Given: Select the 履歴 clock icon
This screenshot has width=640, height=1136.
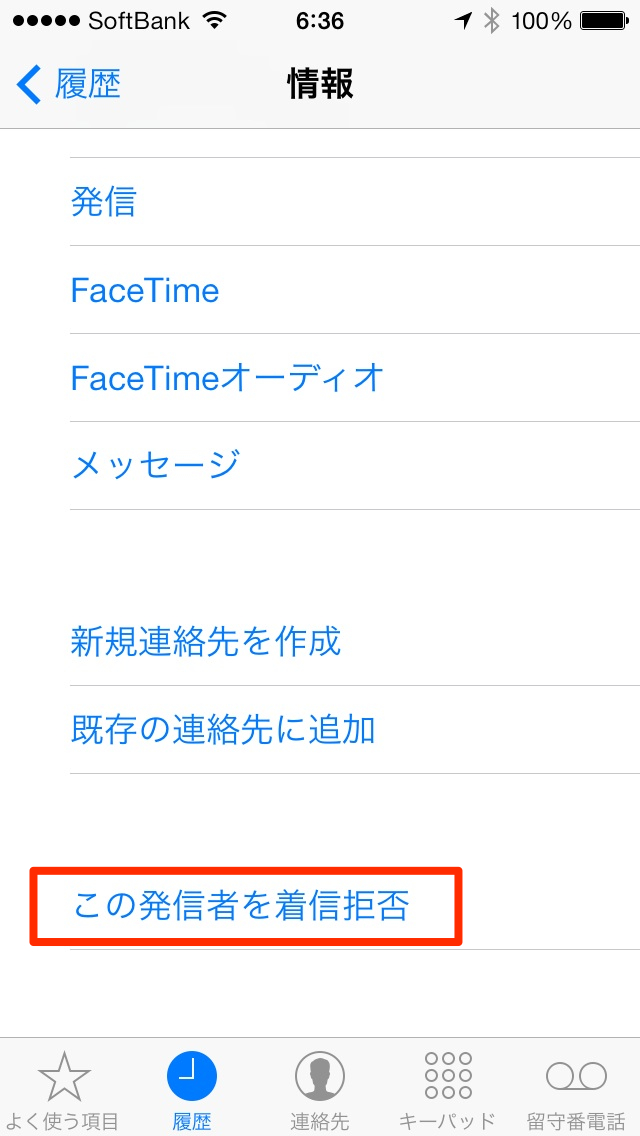Looking at the screenshot, I should (192, 1076).
